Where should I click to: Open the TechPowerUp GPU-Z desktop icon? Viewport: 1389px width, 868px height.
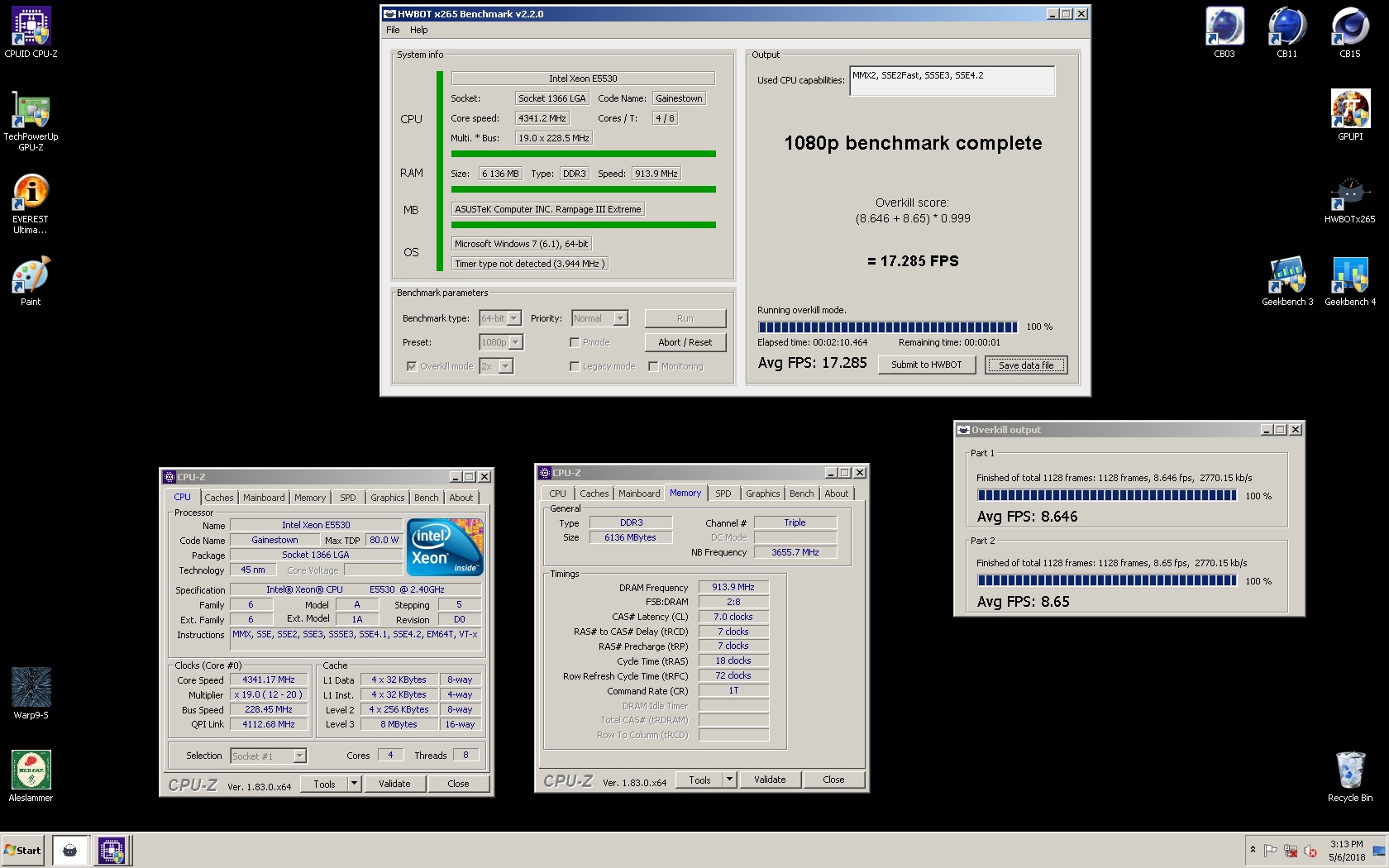pyautogui.click(x=31, y=121)
